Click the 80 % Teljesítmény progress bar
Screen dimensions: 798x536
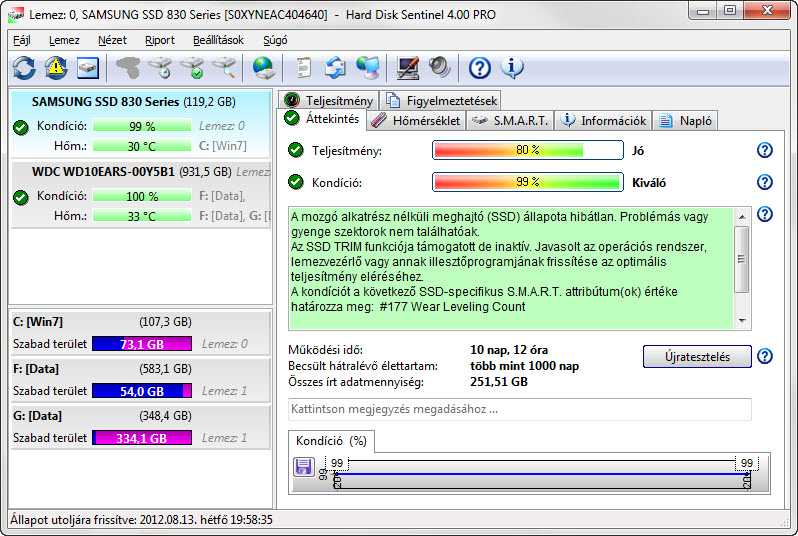pyautogui.click(x=528, y=150)
